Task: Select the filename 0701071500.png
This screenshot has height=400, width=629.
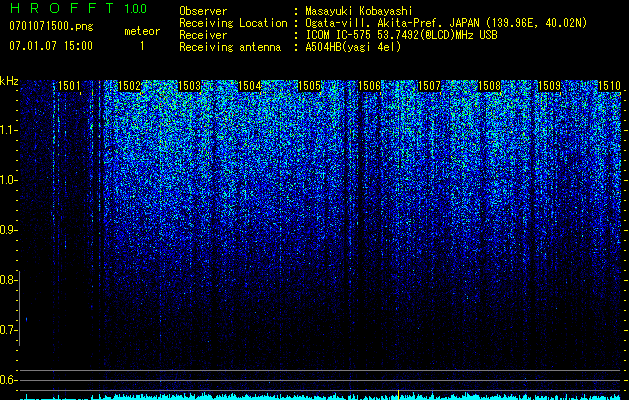Action: pyautogui.click(x=51, y=26)
